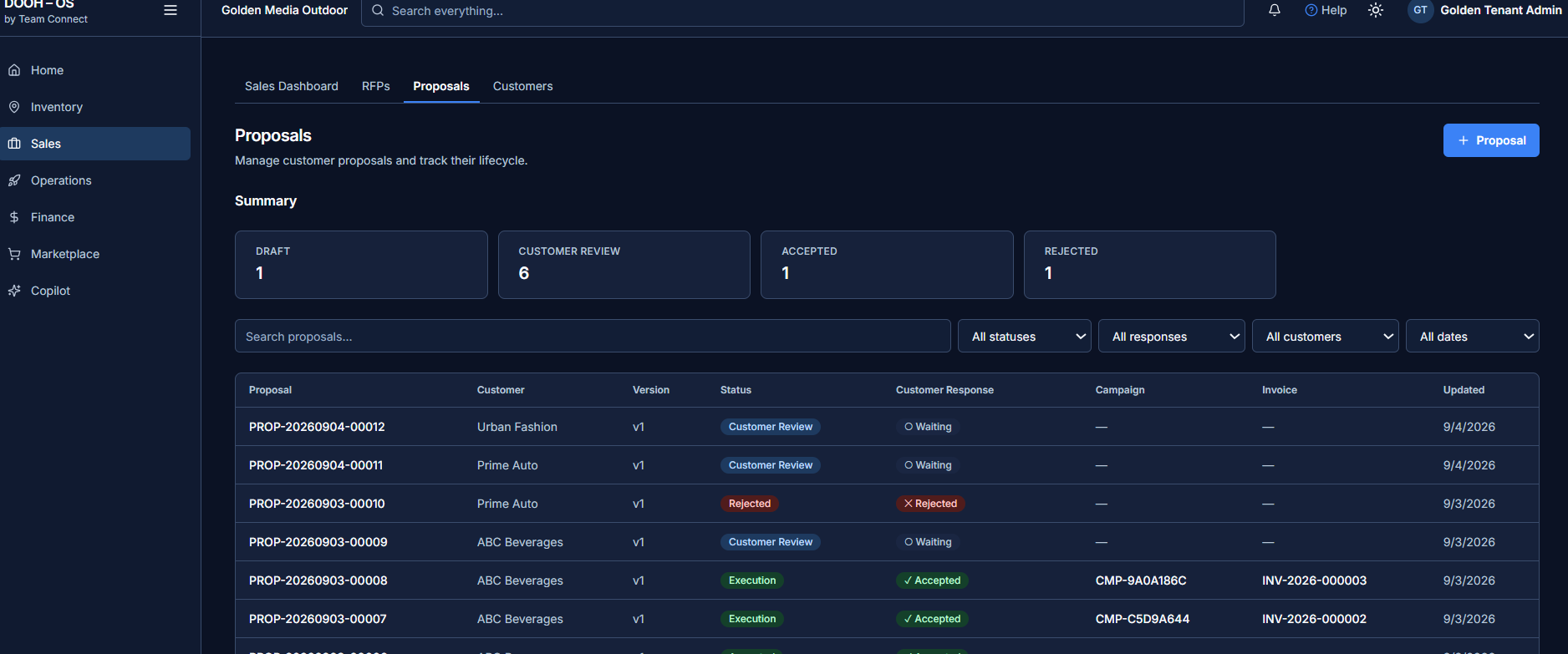Toggle light theme sun icon
This screenshot has width=1568, height=654.
[1376, 10]
